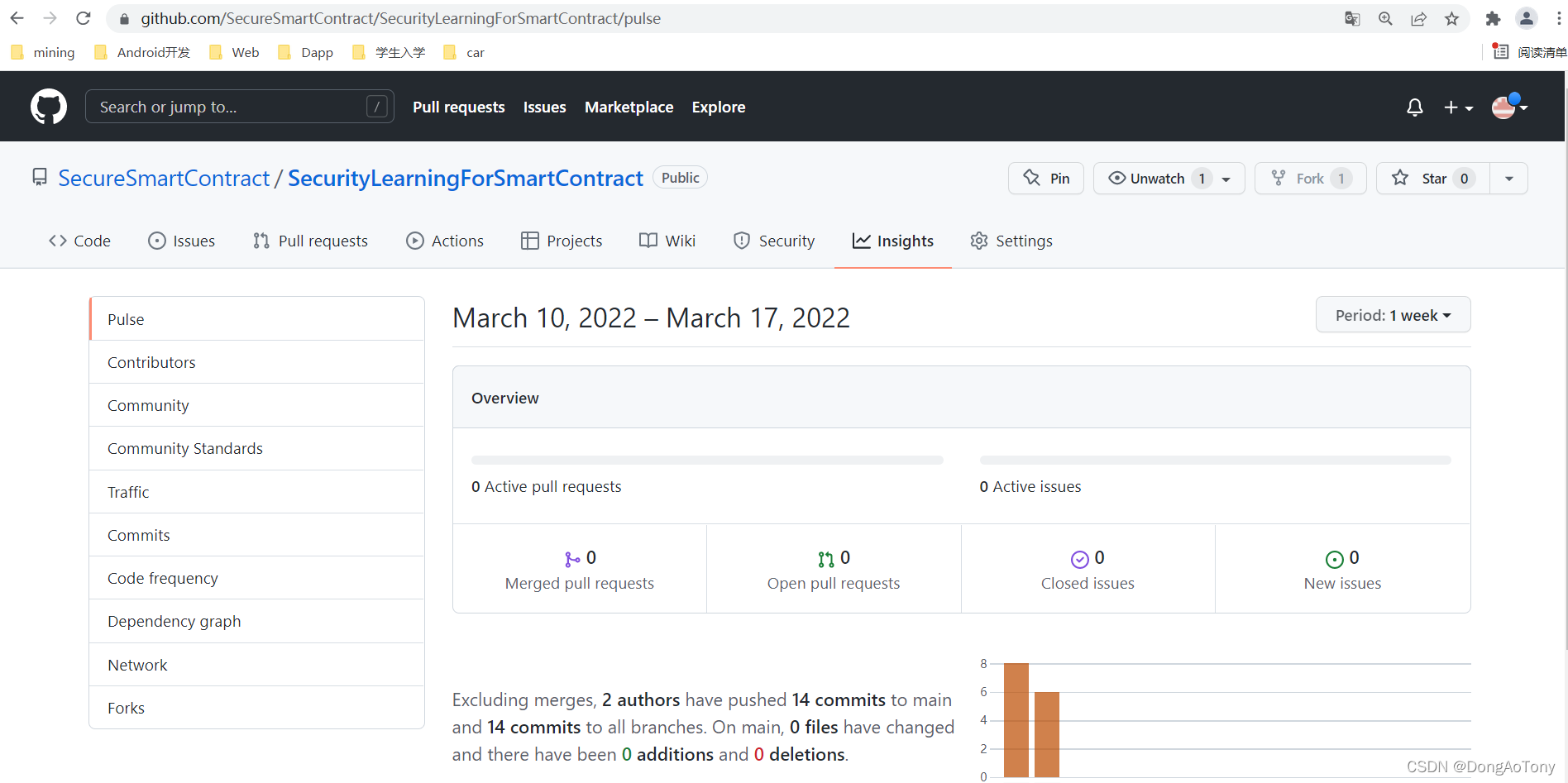1568x783 pixels.
Task: Switch to the Security tab
Action: tap(774, 241)
